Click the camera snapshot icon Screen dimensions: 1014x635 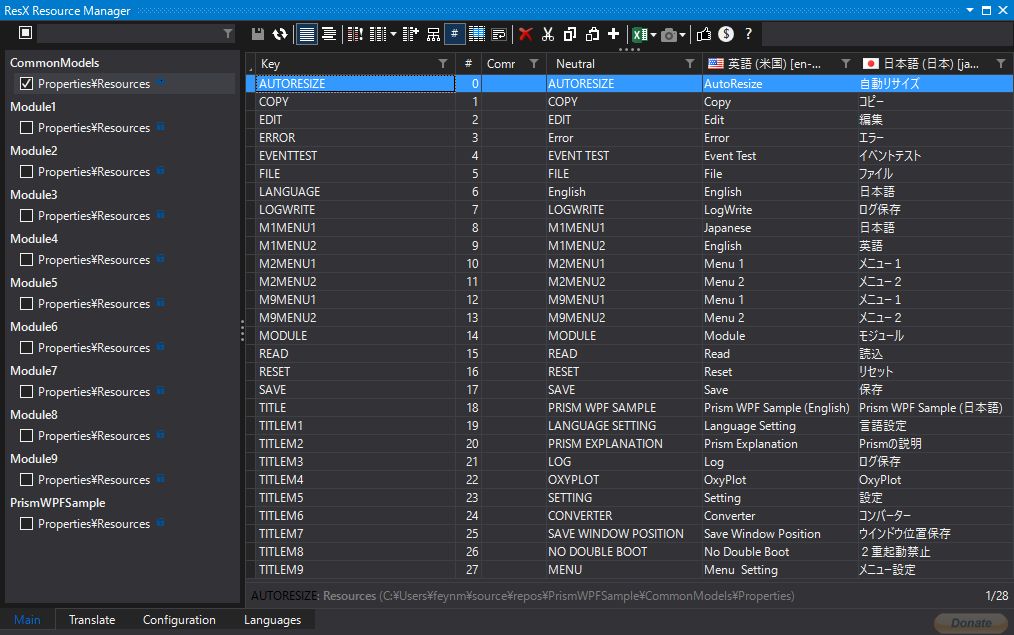point(669,34)
